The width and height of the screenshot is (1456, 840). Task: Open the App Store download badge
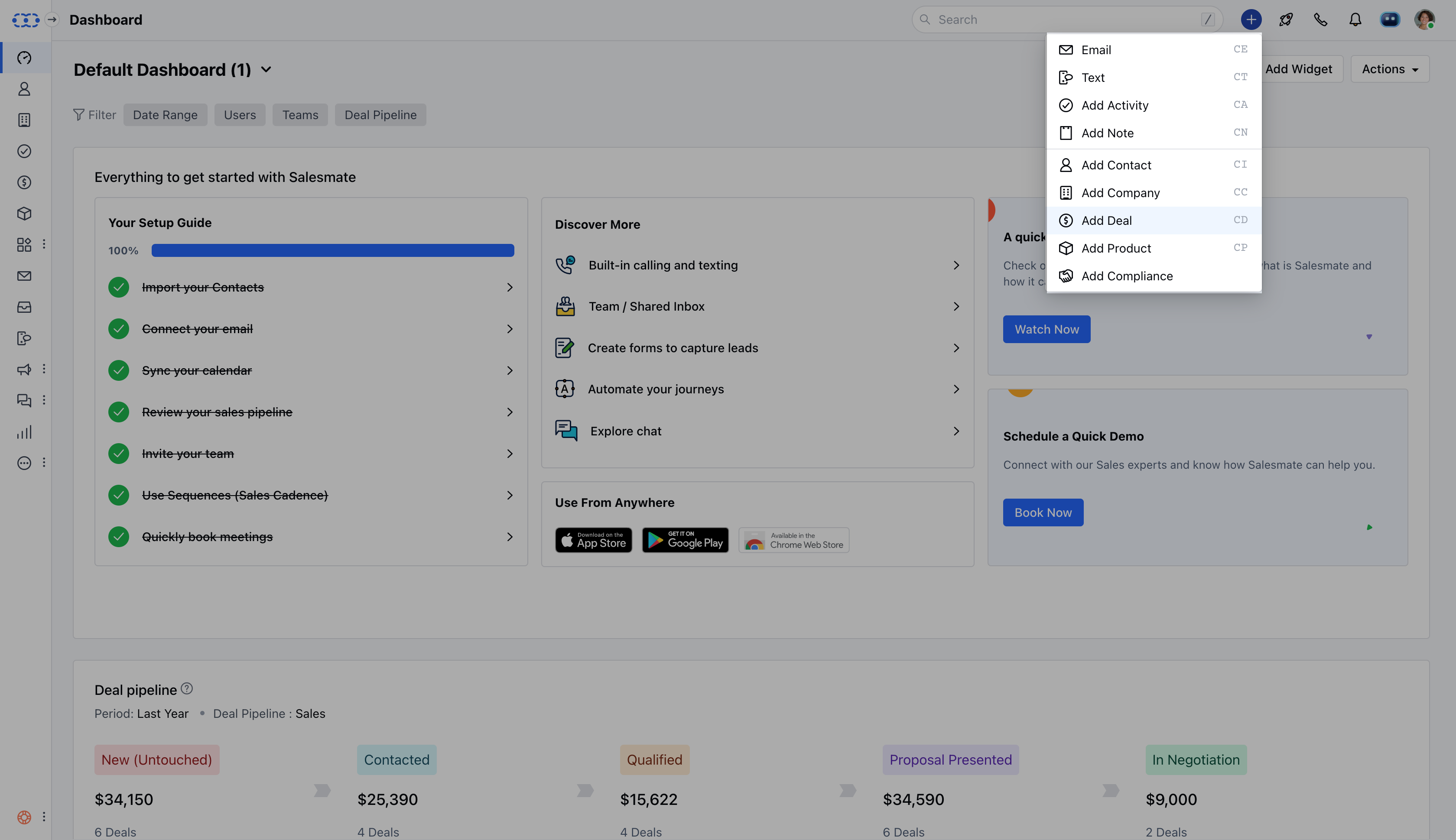point(593,540)
